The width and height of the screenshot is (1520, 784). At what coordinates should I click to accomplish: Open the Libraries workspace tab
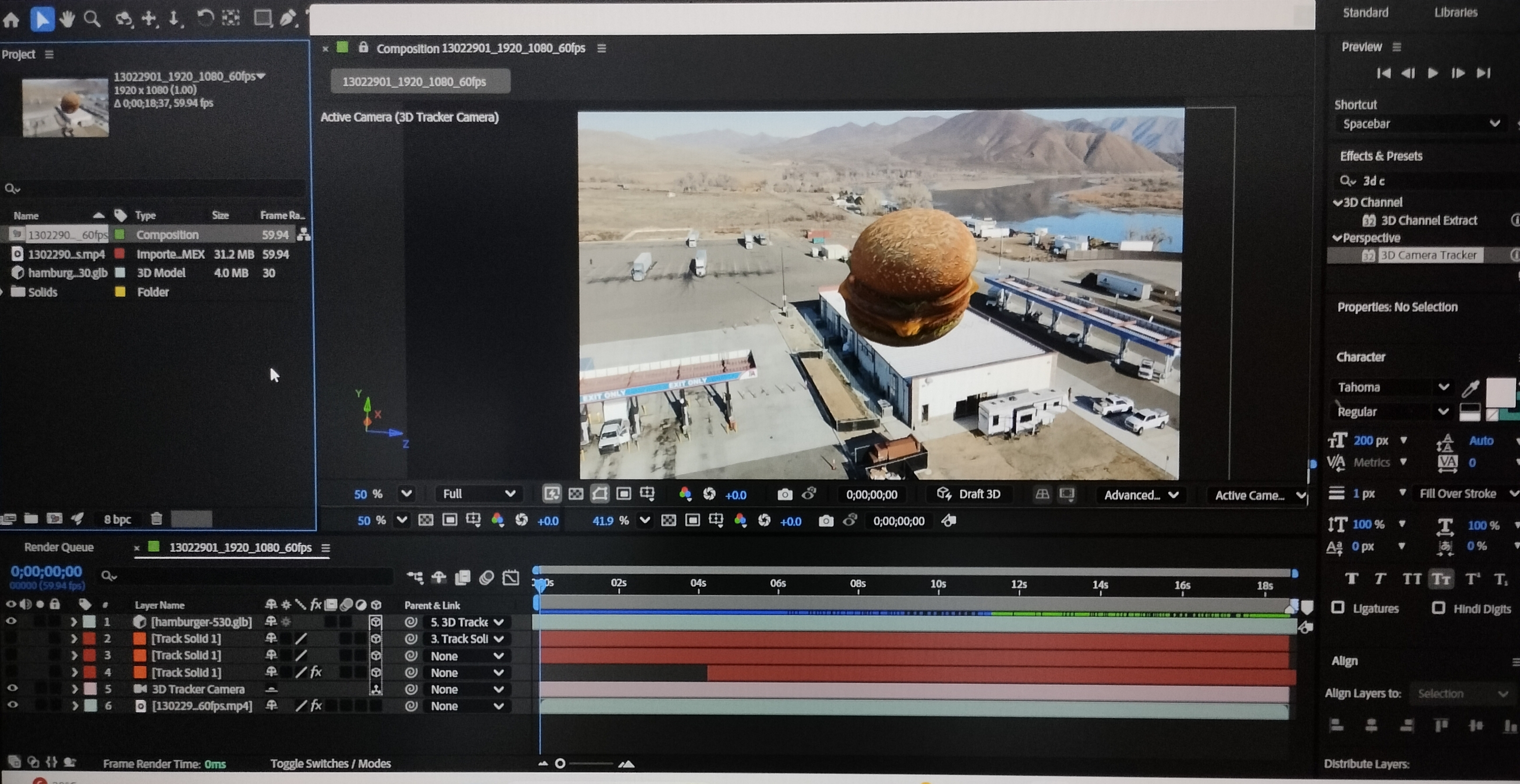(x=1456, y=12)
